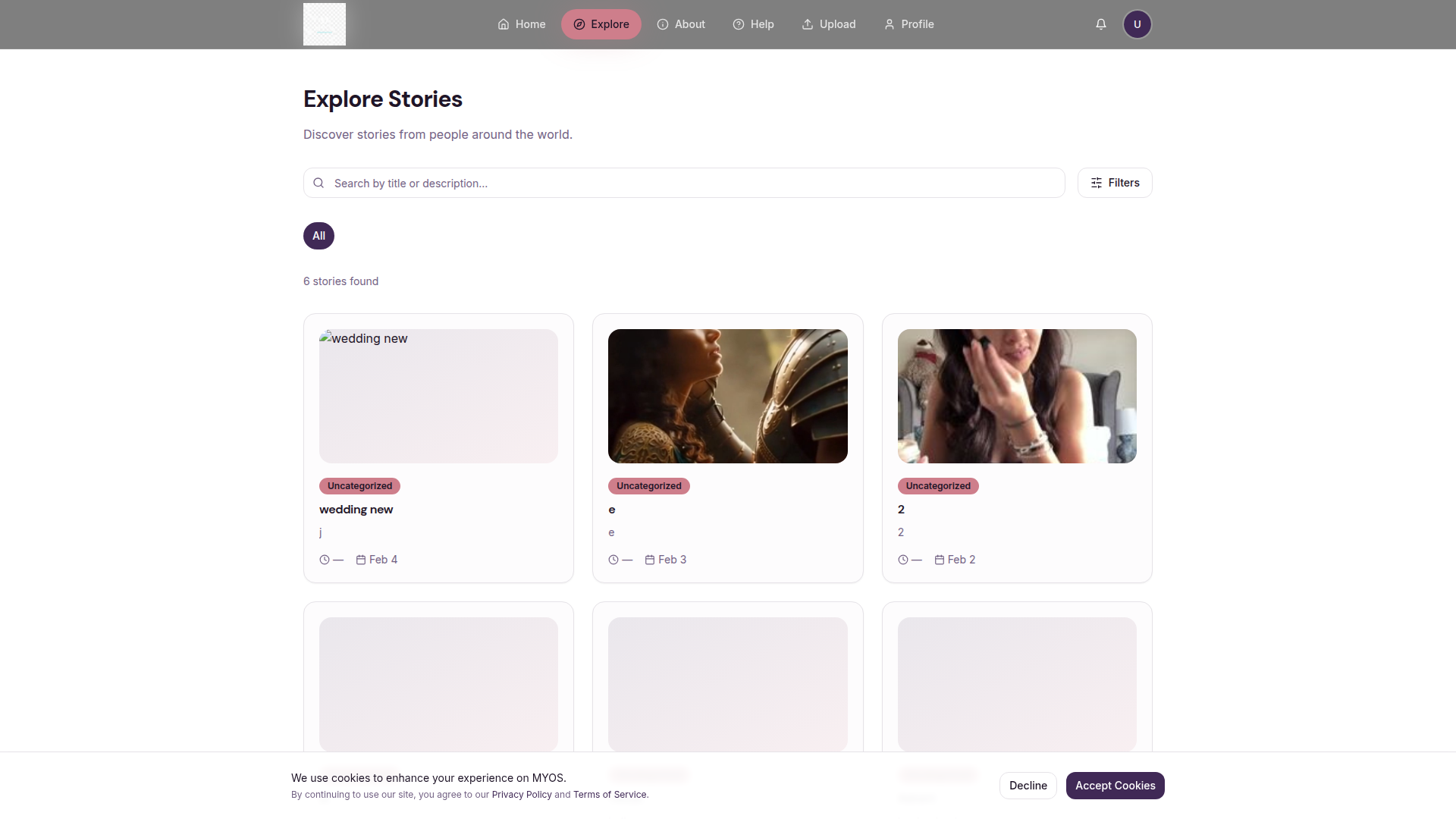Click the calendar icon beside Feb 4
The height and width of the screenshot is (819, 1456).
click(x=361, y=560)
